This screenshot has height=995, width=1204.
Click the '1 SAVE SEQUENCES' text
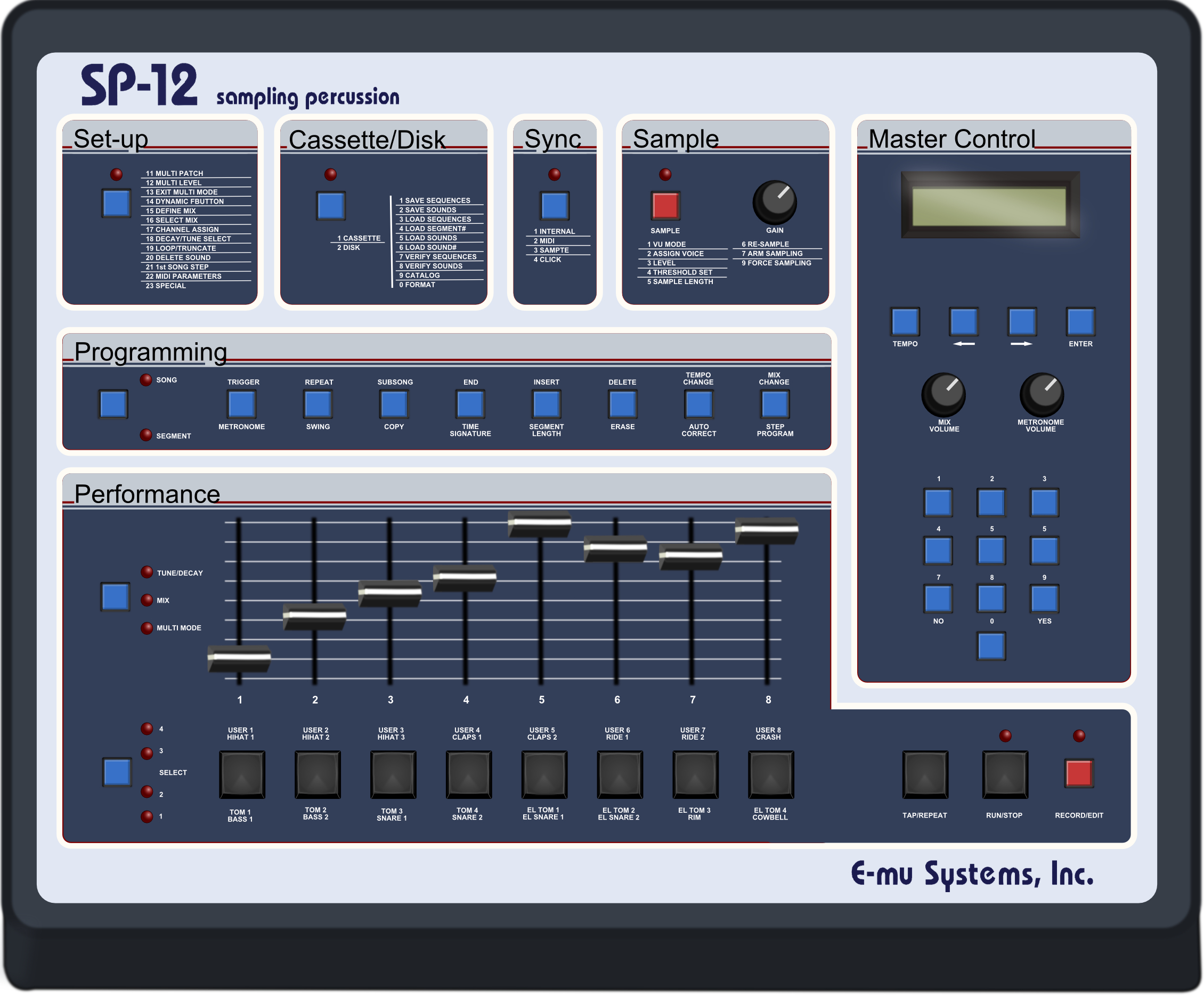tap(435, 200)
